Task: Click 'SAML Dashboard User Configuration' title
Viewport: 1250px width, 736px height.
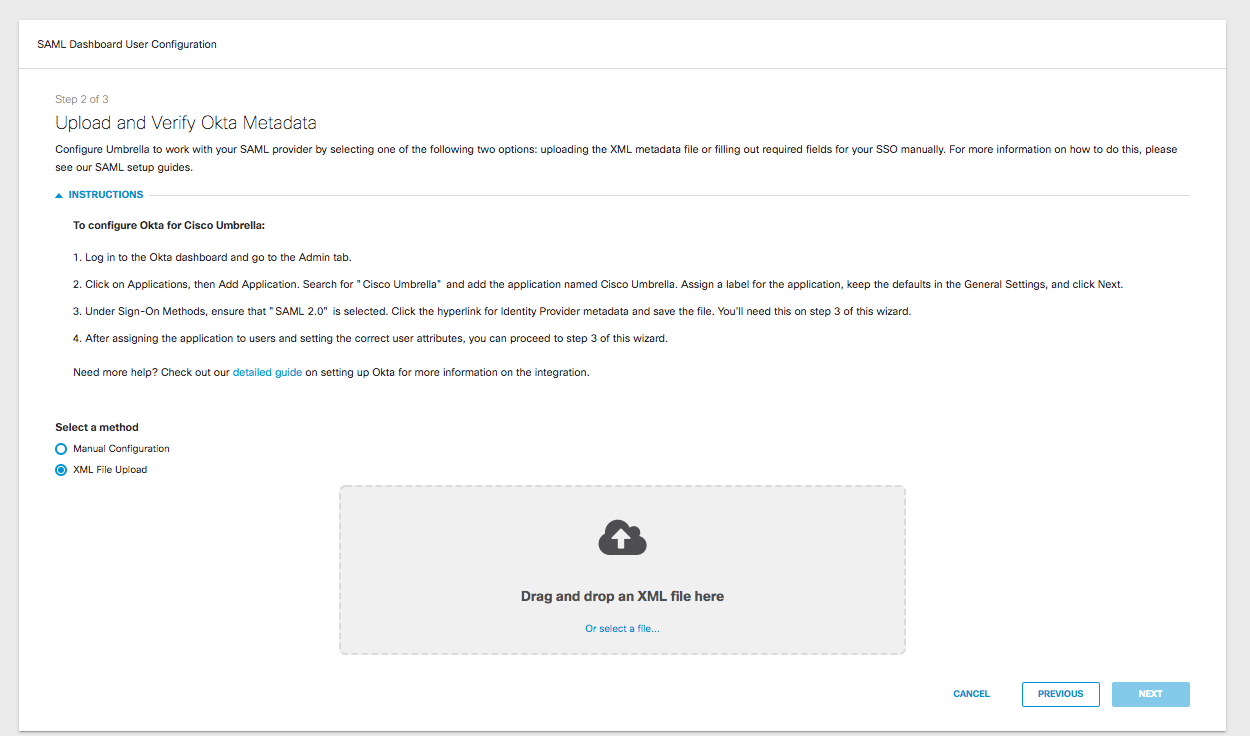Action: (x=127, y=44)
